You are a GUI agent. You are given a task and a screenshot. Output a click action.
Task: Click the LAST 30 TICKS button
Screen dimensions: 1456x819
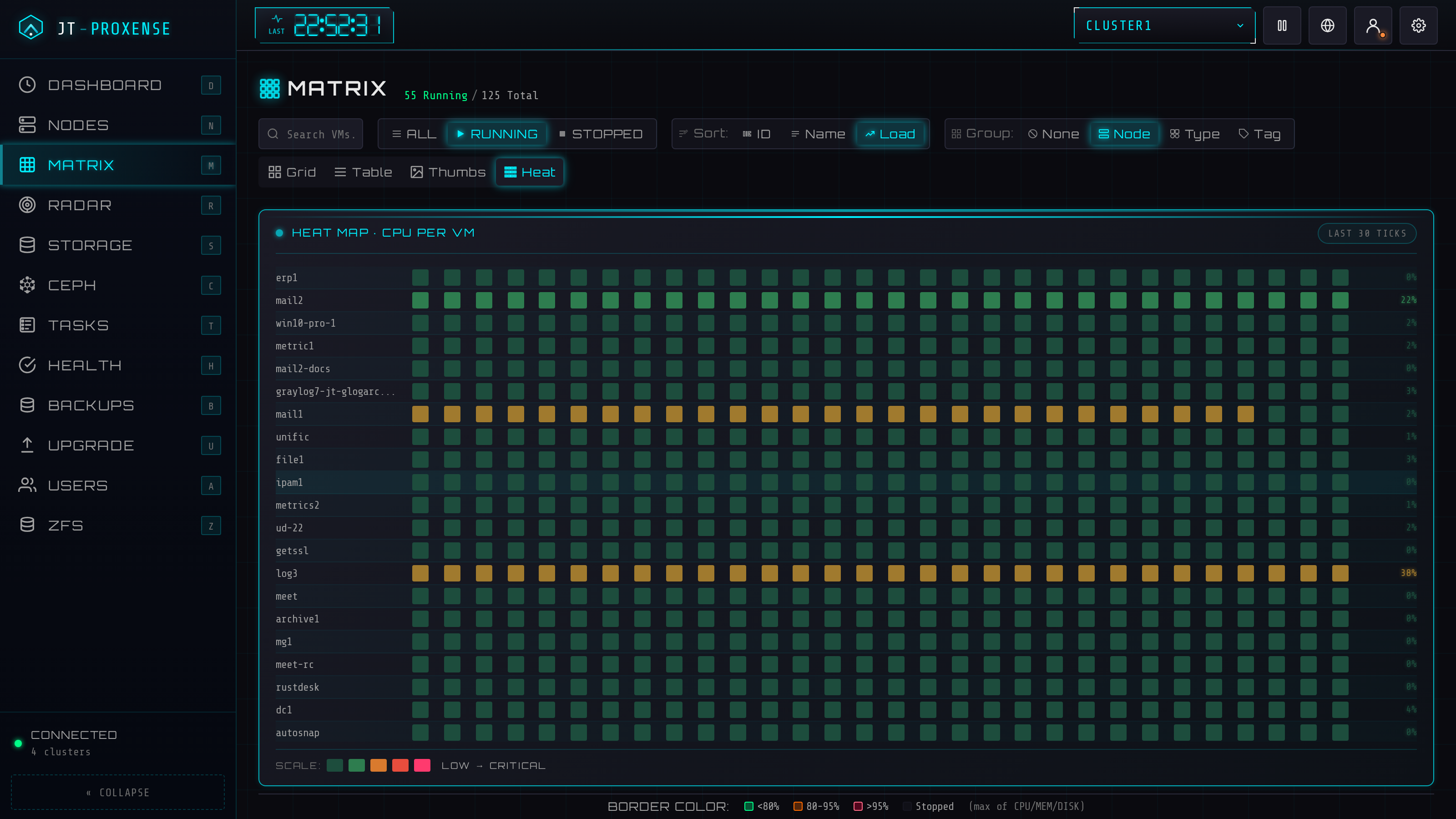(1367, 233)
